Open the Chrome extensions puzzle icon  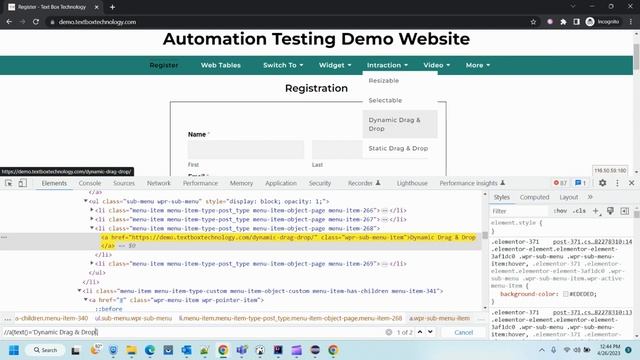tap(563, 22)
